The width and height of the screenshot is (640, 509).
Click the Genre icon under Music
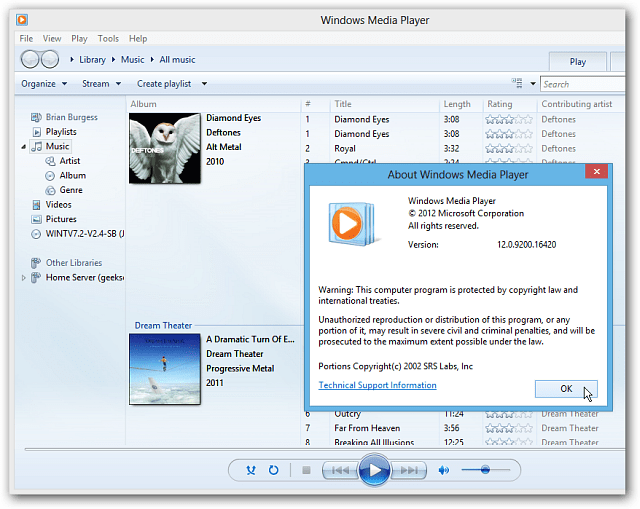tap(50, 190)
